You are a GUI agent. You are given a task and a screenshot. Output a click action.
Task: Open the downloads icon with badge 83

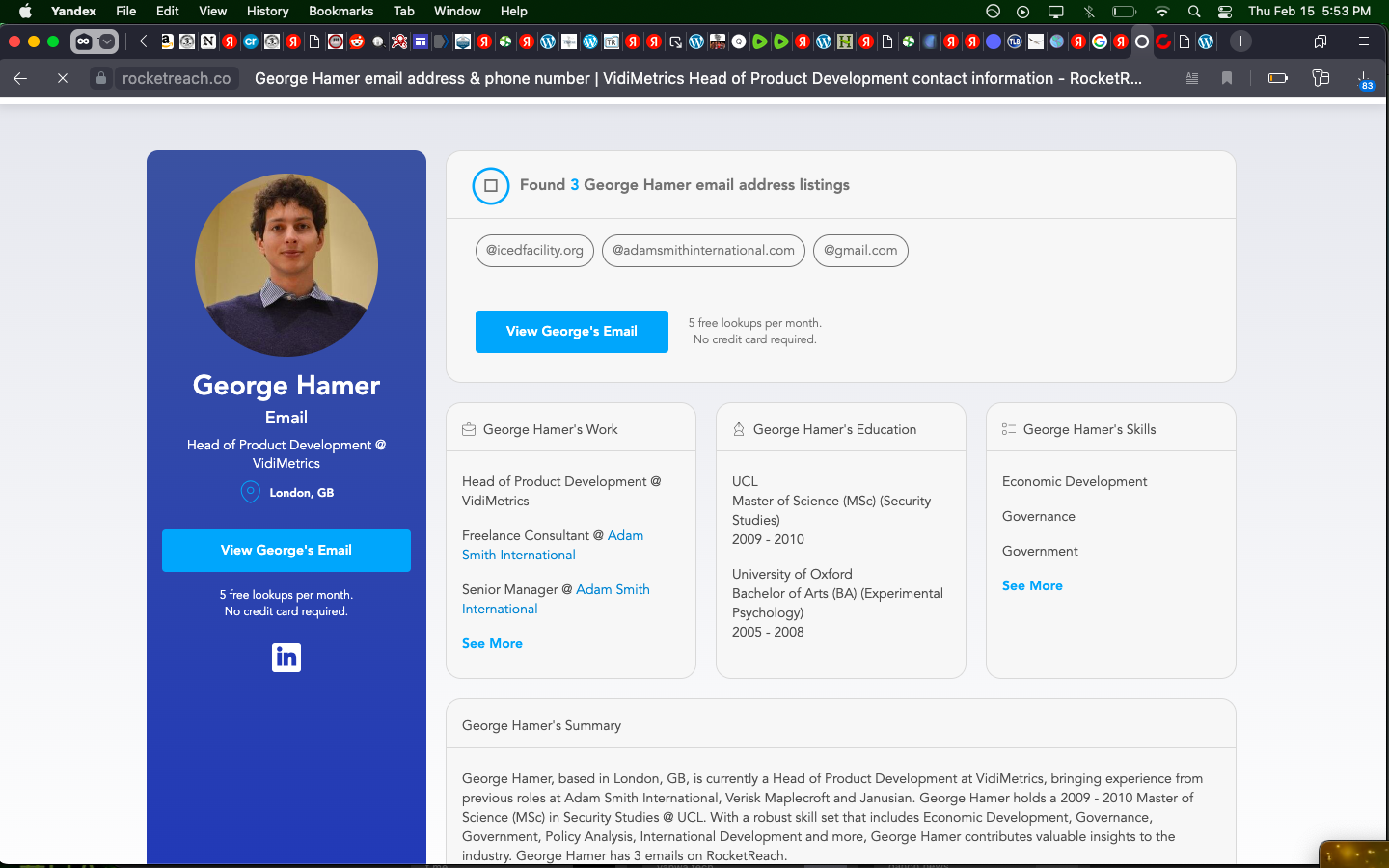click(x=1364, y=79)
